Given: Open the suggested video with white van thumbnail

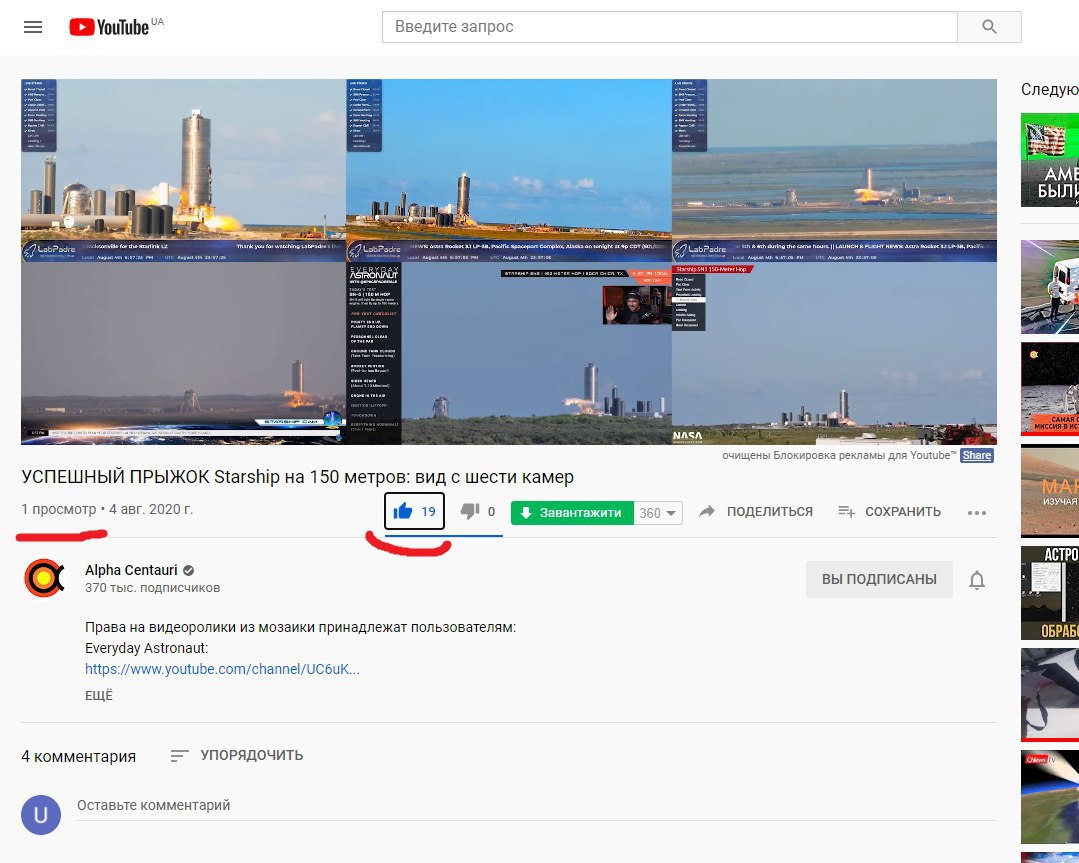Looking at the screenshot, I should 1050,287.
